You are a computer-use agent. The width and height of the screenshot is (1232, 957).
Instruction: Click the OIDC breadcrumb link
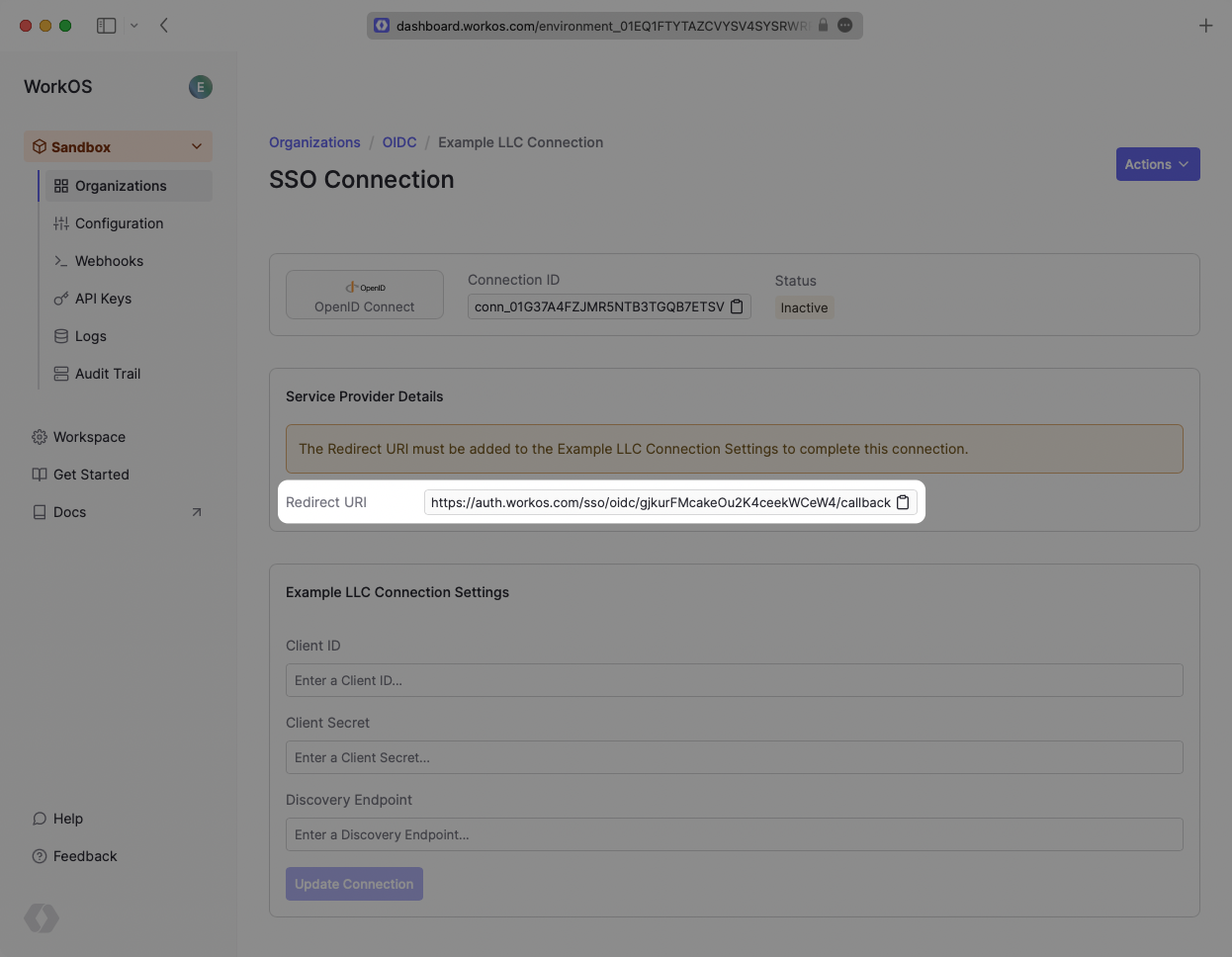[x=399, y=142]
